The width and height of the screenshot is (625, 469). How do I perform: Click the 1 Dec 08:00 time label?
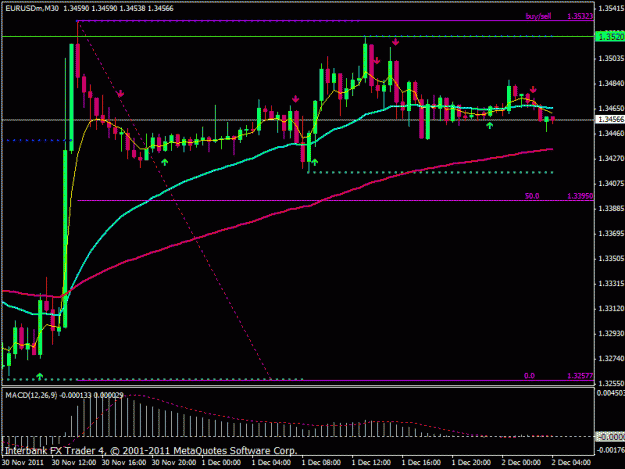[x=321, y=462]
